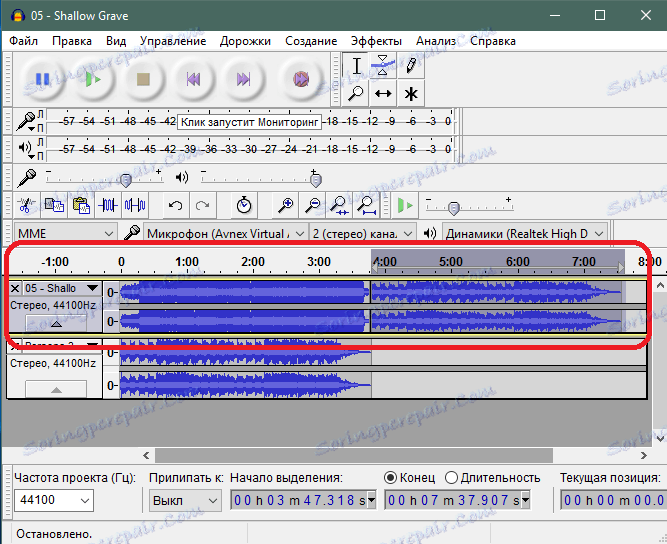The image size is (667, 544).
Task: Open the MME audio host dropdown
Action: click(65, 233)
